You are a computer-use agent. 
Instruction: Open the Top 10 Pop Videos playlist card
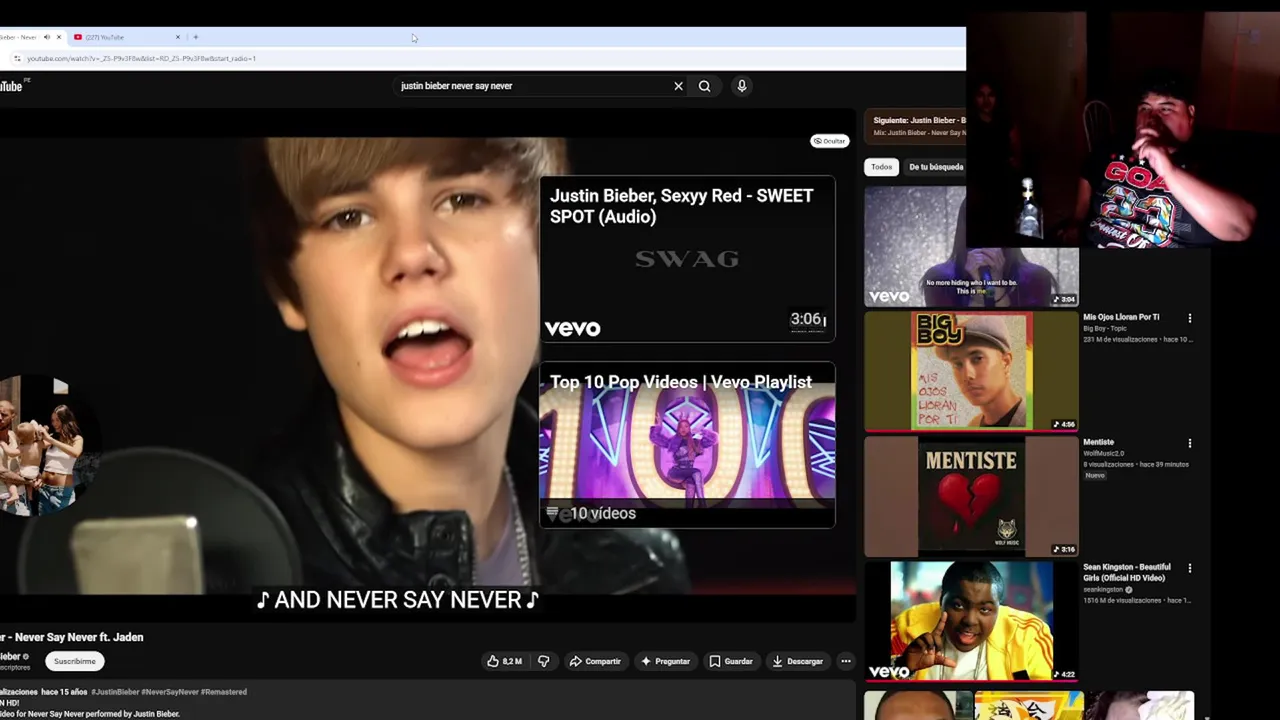687,445
